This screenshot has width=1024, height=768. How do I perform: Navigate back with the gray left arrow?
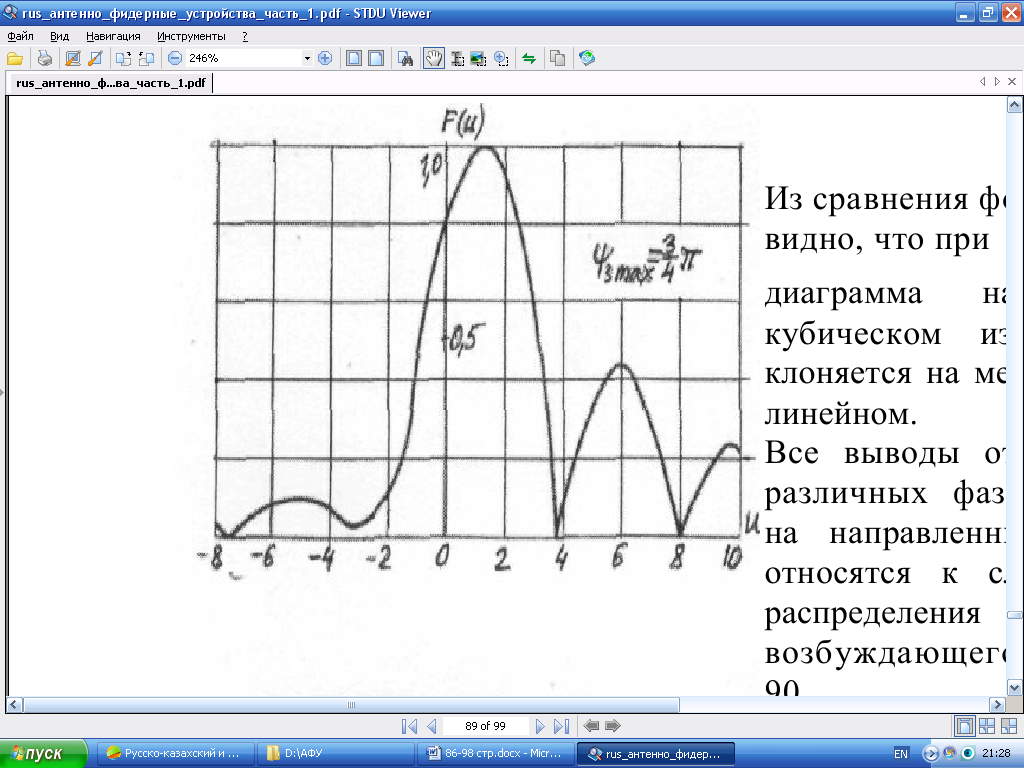click(591, 726)
